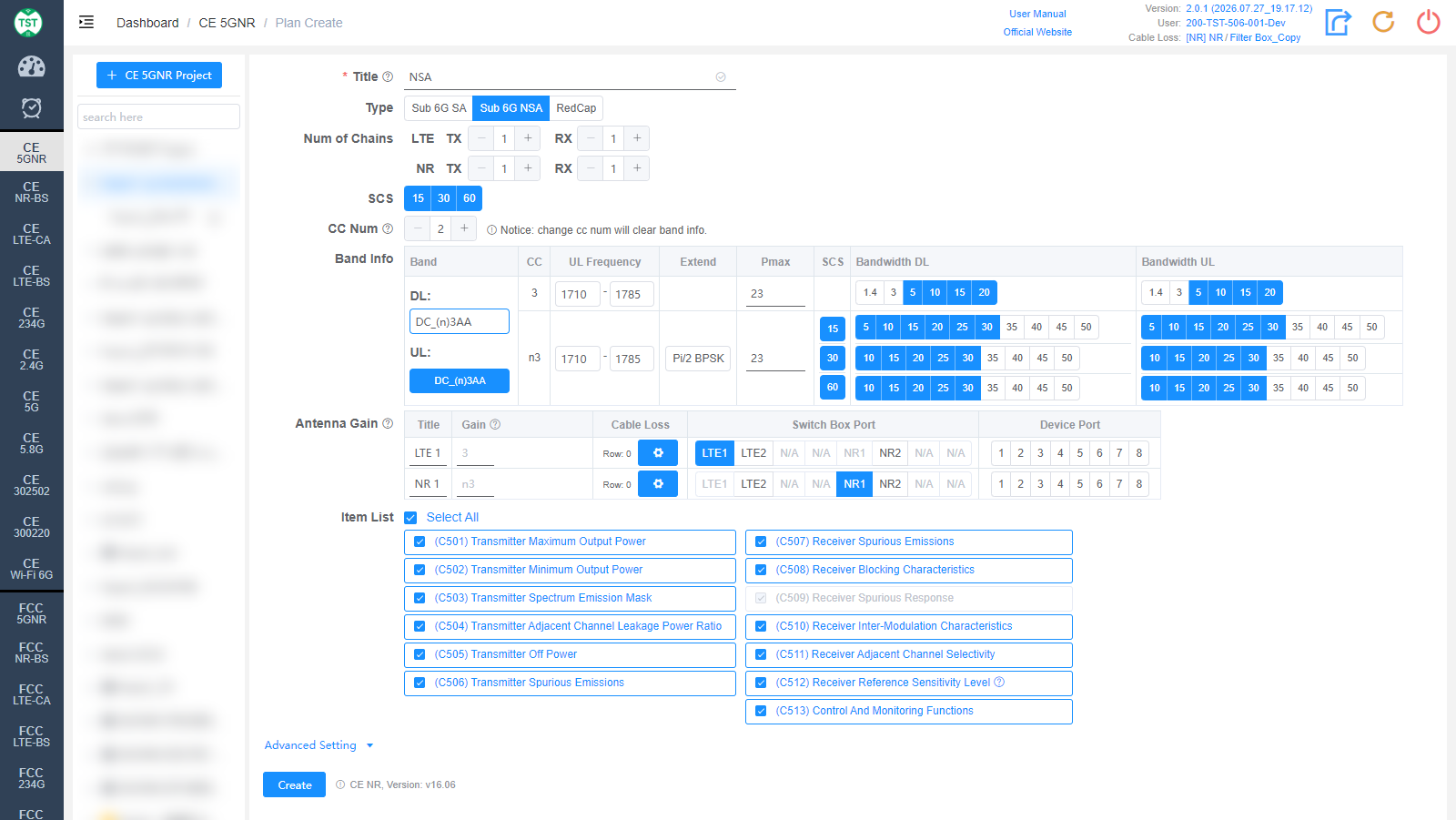1456x820 pixels.
Task: Click the search here input field
Action: [158, 116]
